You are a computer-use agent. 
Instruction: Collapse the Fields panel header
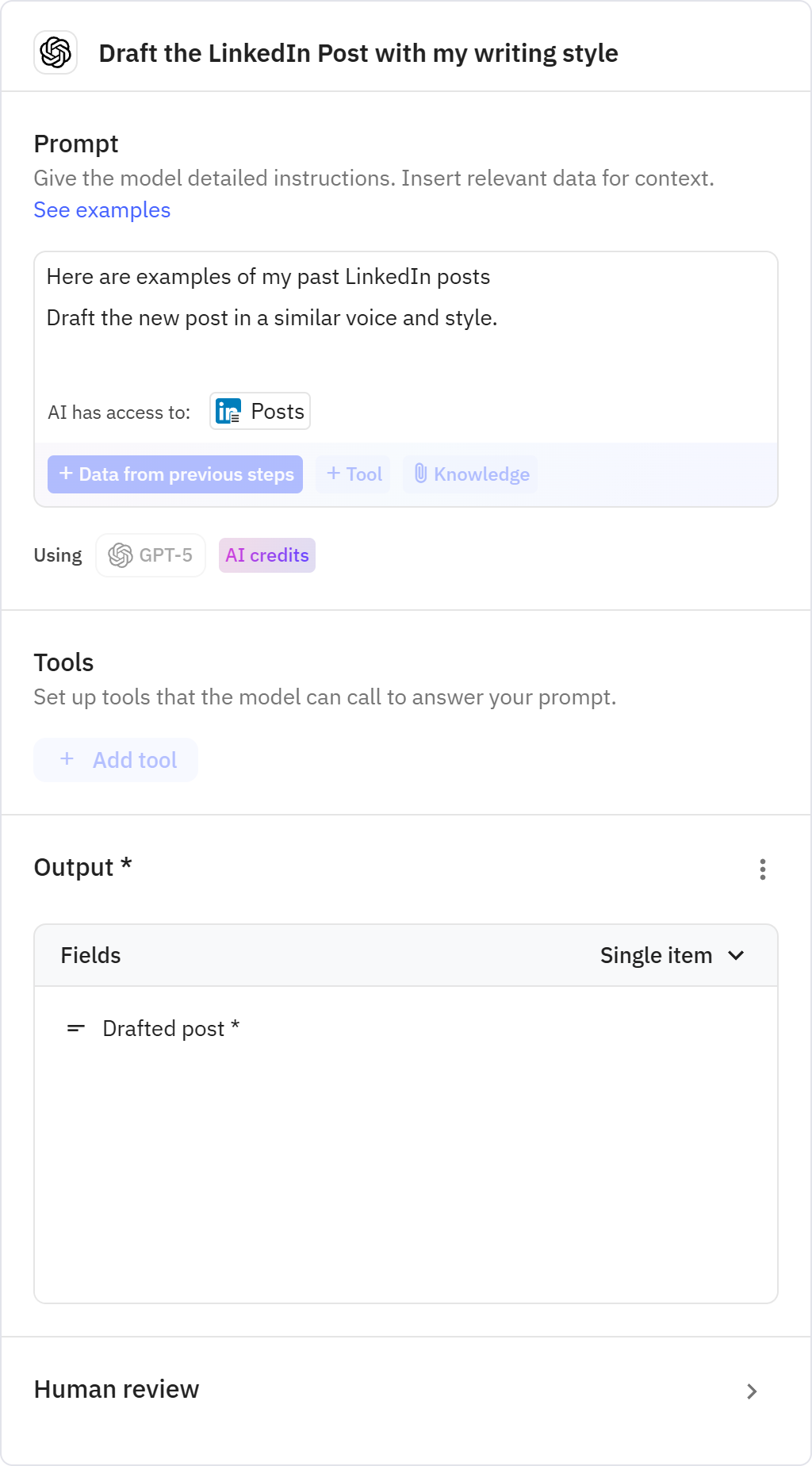coord(90,954)
